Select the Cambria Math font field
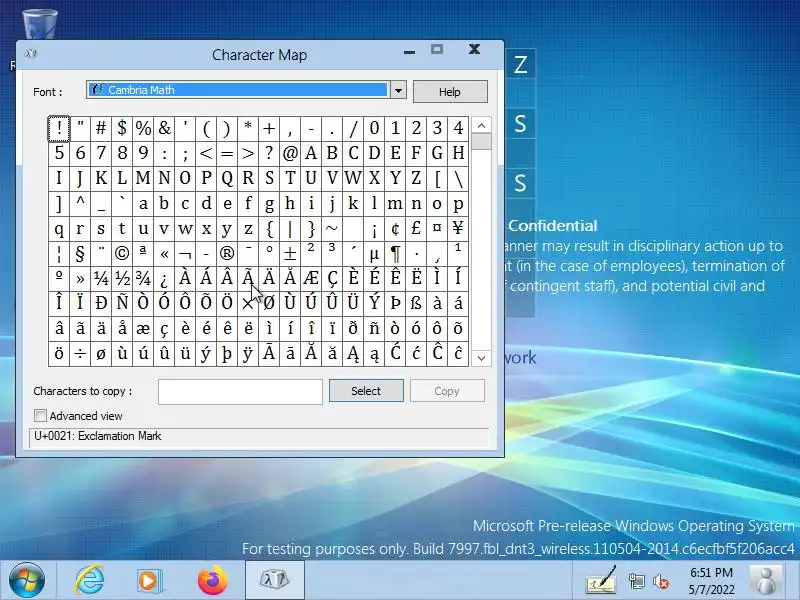 [238, 90]
